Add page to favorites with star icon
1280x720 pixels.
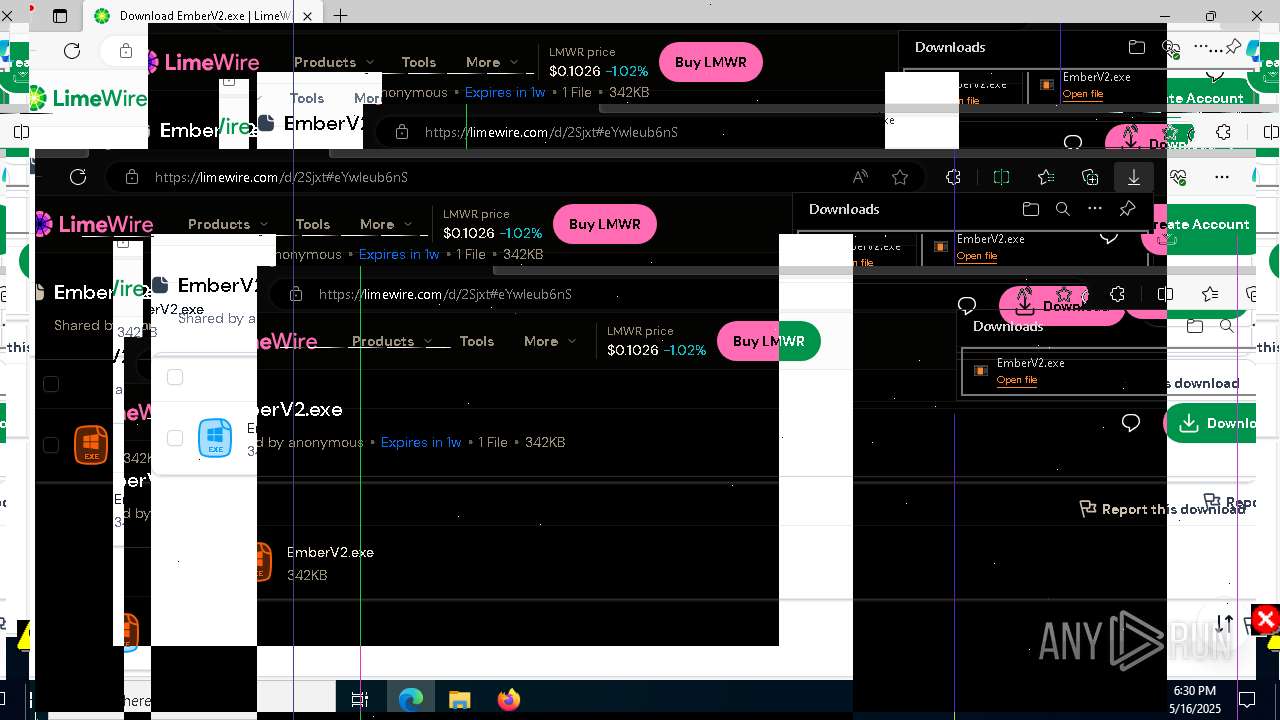[x=900, y=177]
